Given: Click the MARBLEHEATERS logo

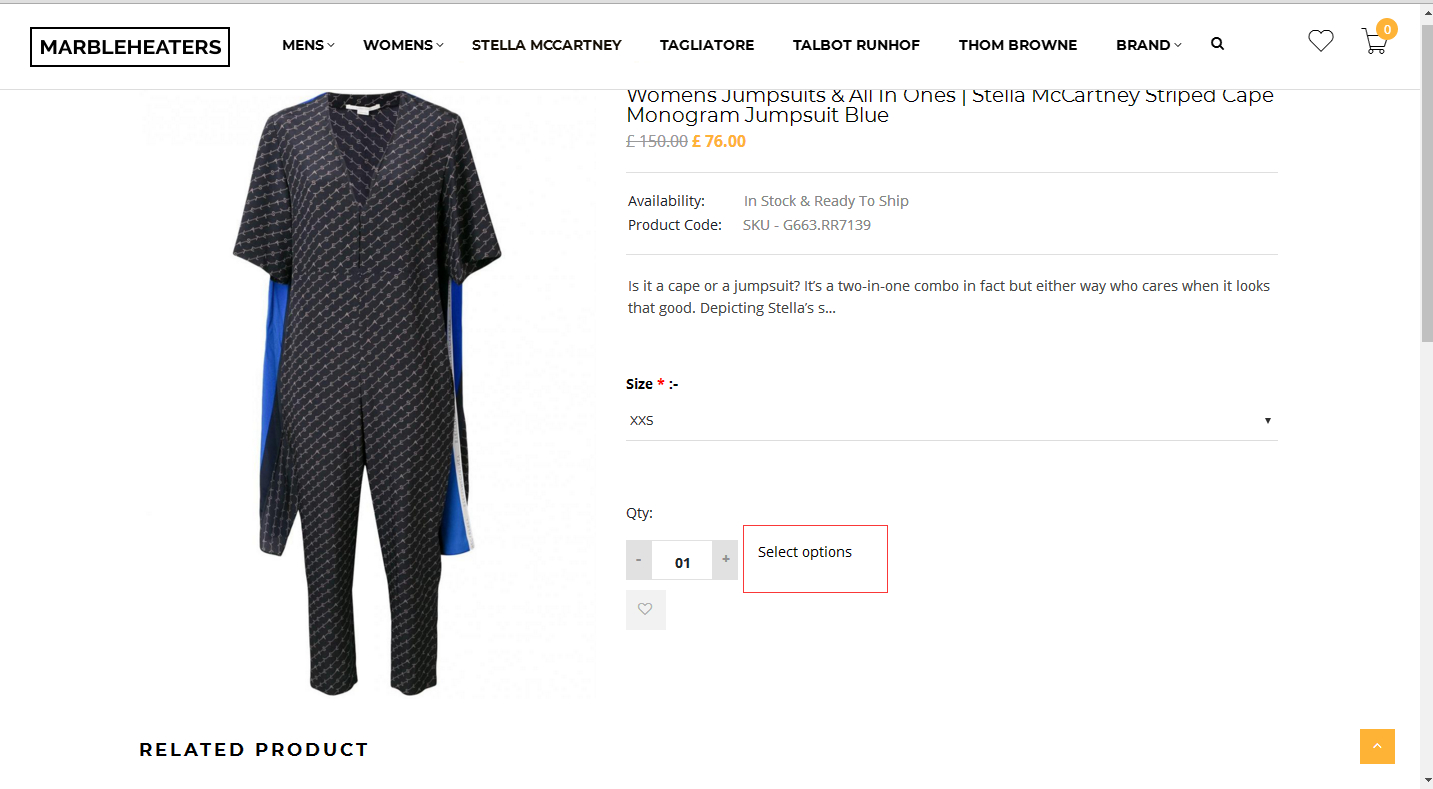Looking at the screenshot, I should [130, 47].
